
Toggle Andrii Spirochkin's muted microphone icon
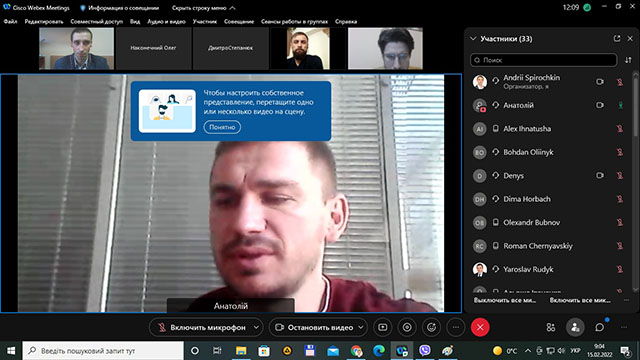[620, 82]
